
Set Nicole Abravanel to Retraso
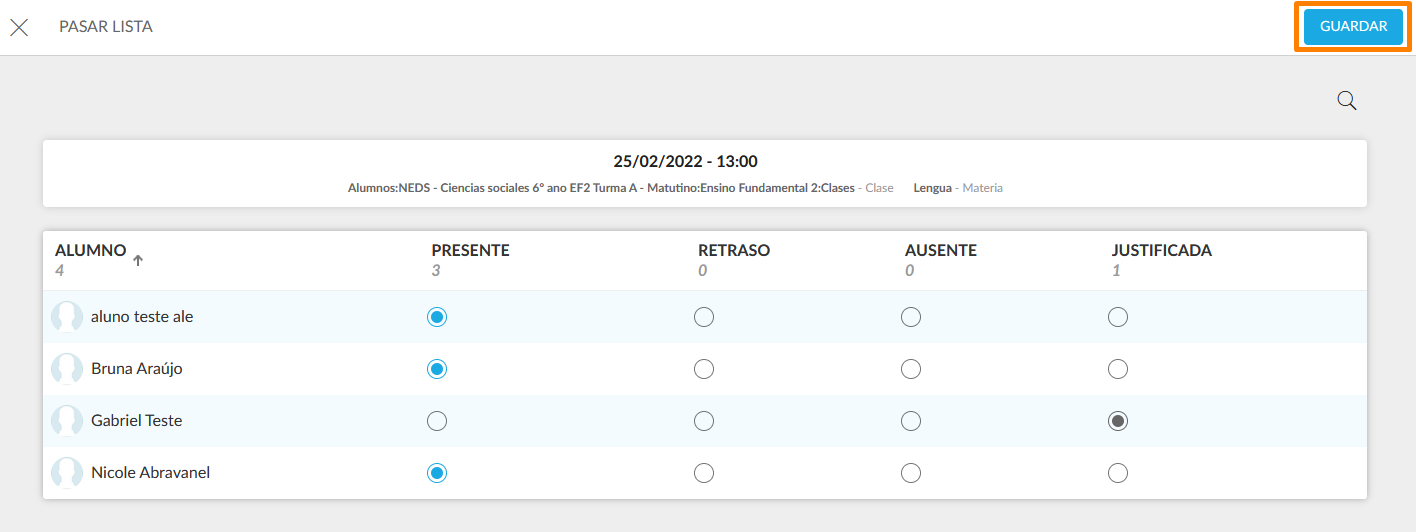pyautogui.click(x=704, y=473)
